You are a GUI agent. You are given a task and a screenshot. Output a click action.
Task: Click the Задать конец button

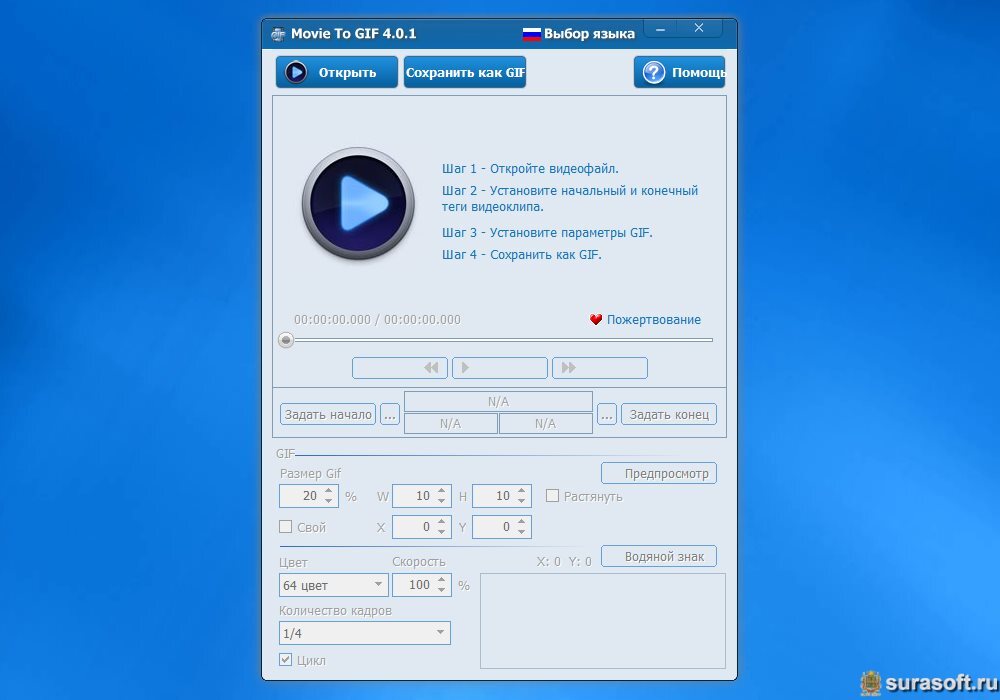point(669,414)
